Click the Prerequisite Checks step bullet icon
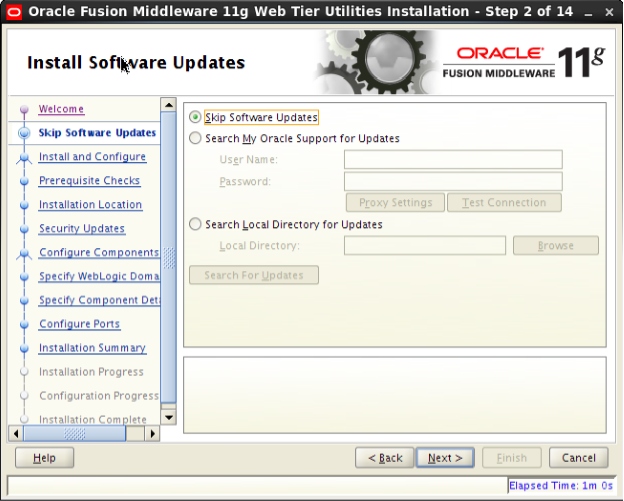The height and width of the screenshot is (501, 624). pyautogui.click(x=24, y=181)
